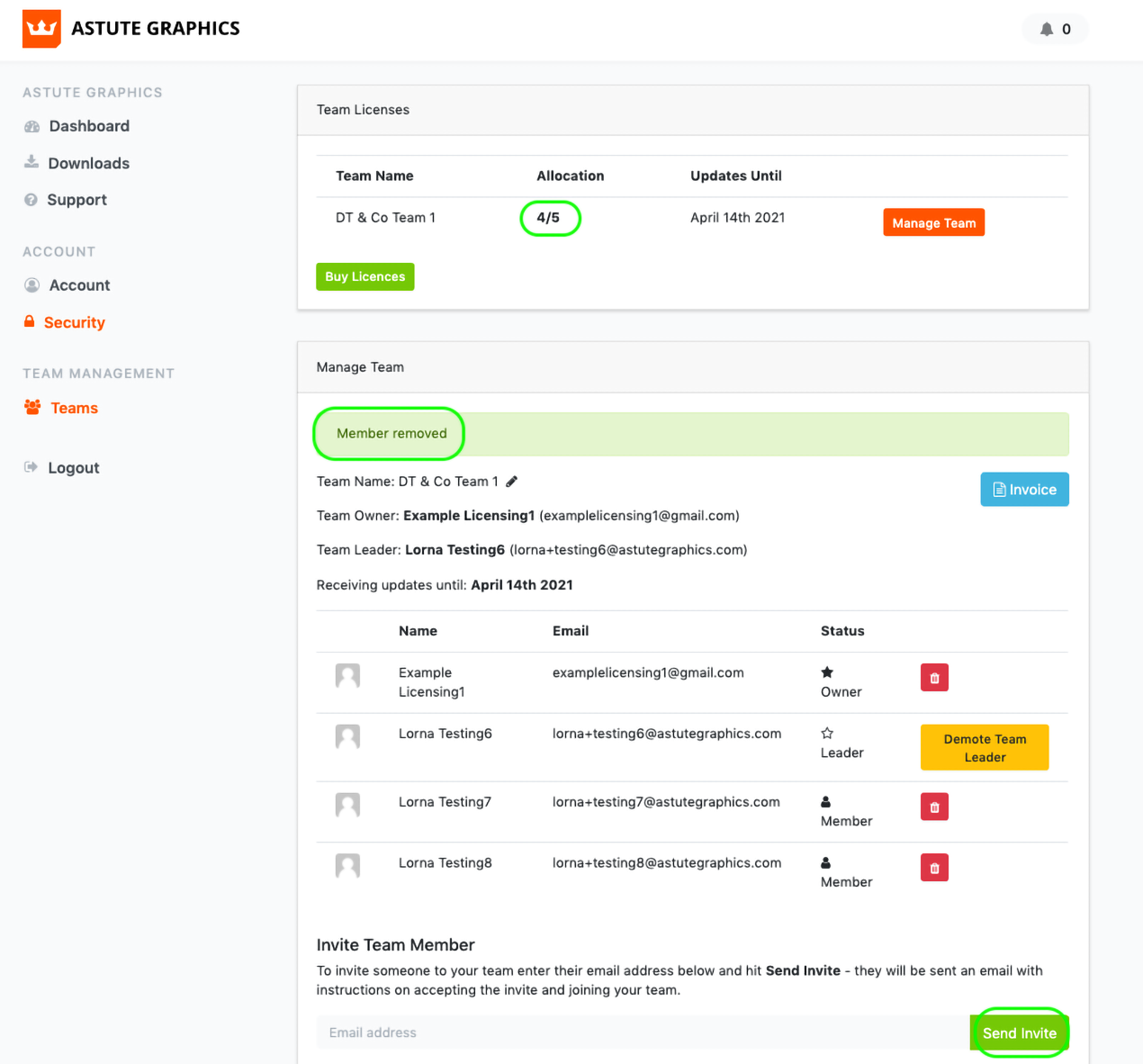Click the Owner star status icon

827,672
